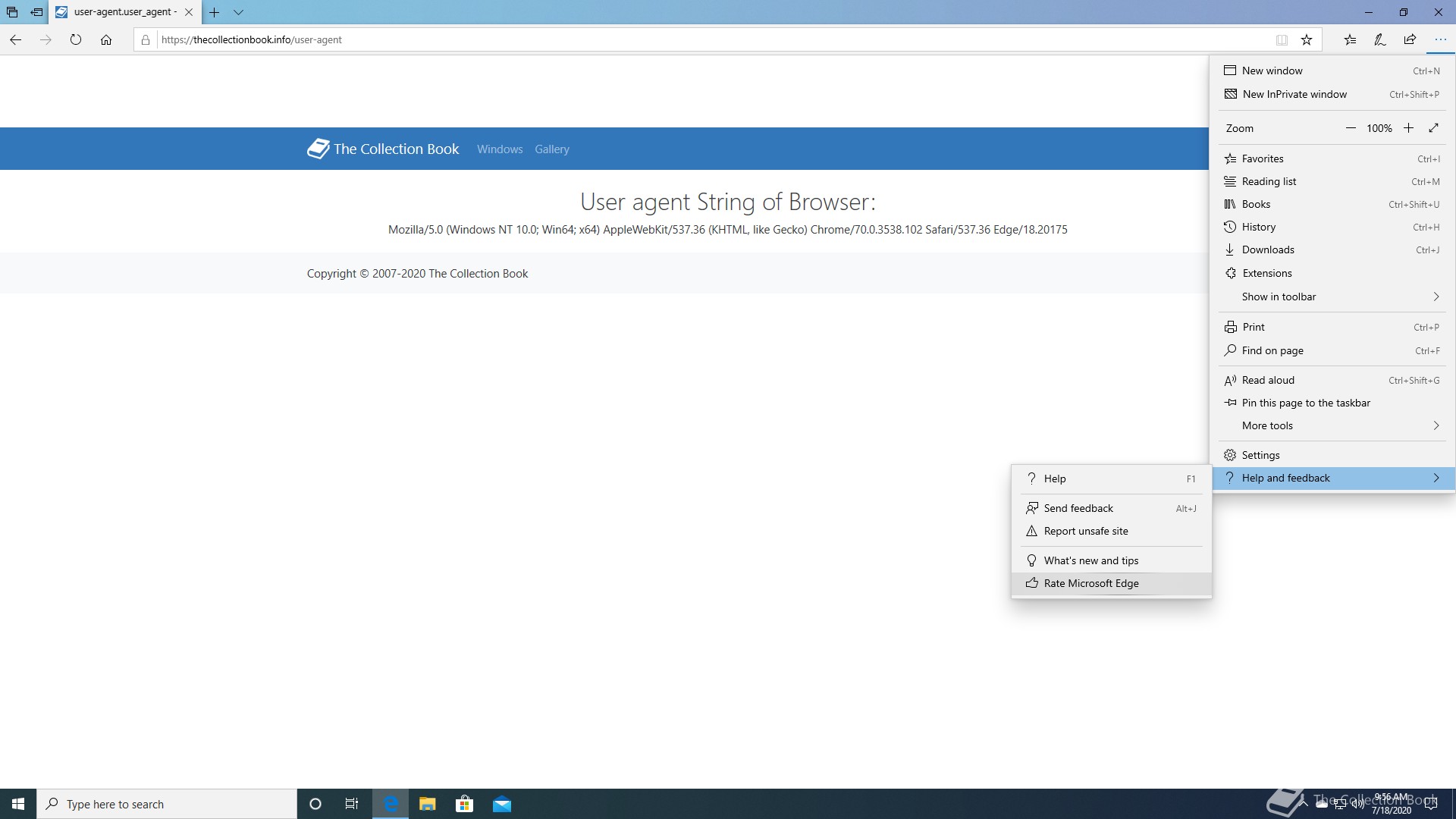The width and height of the screenshot is (1456, 819).
Task: Select Read aloud menu item
Action: pyautogui.click(x=1332, y=380)
